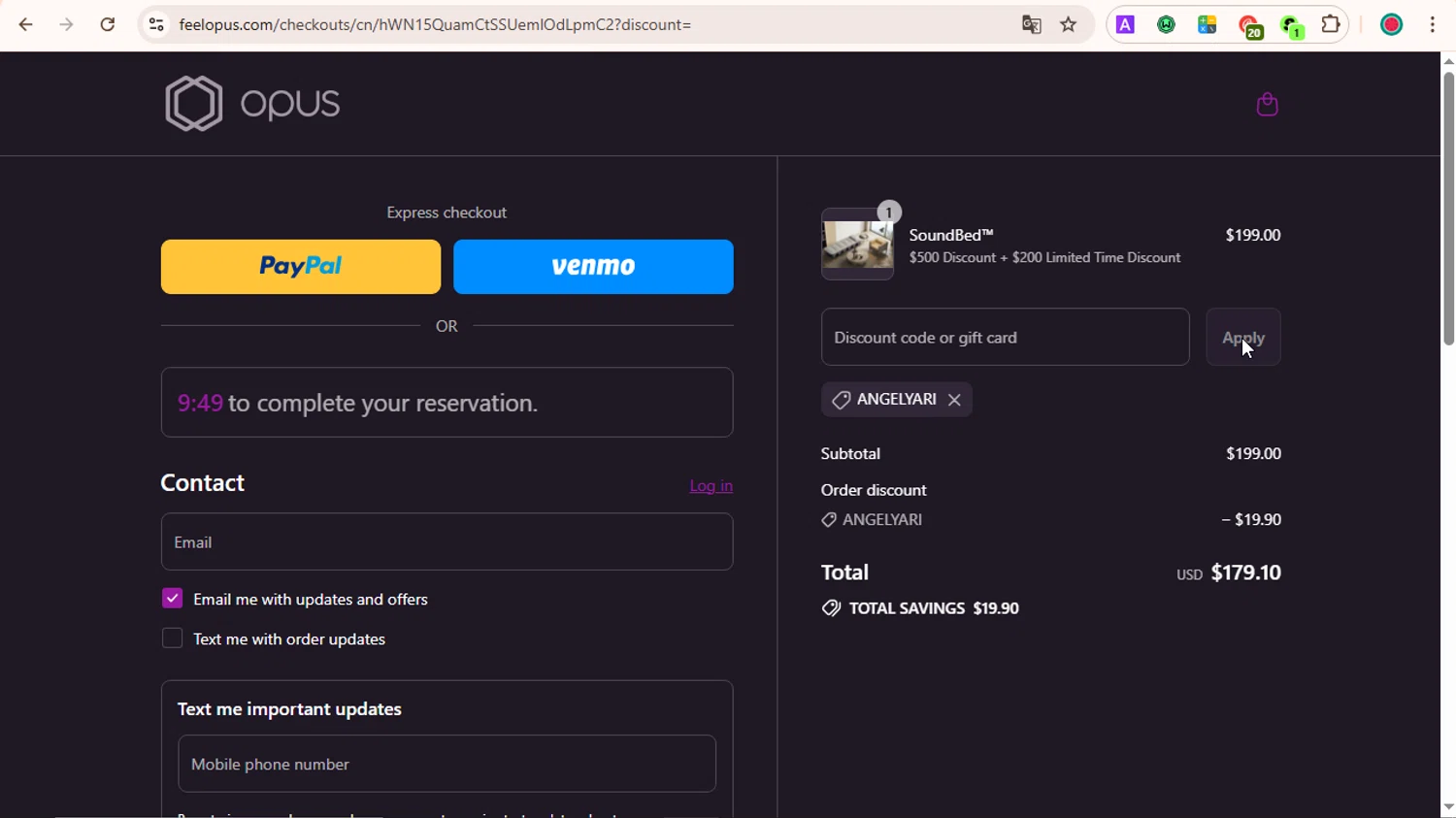1456x818 pixels.
Task: Click the Subtotal $199.00 value
Action: (1253, 454)
